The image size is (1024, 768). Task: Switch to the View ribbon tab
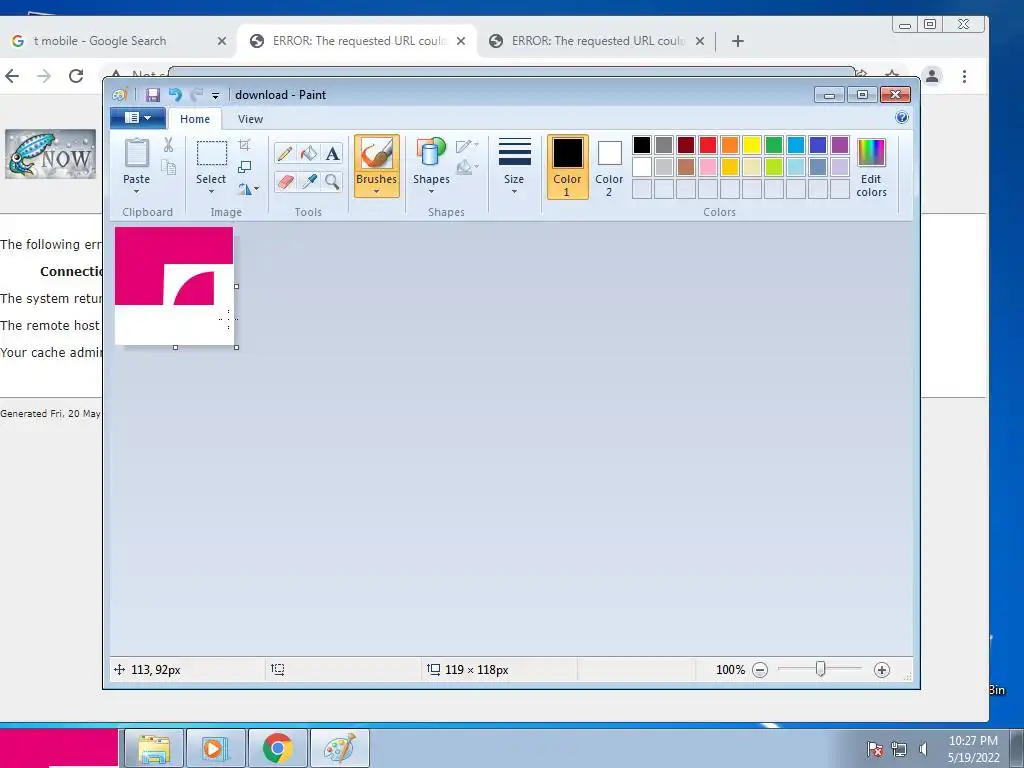[250, 119]
